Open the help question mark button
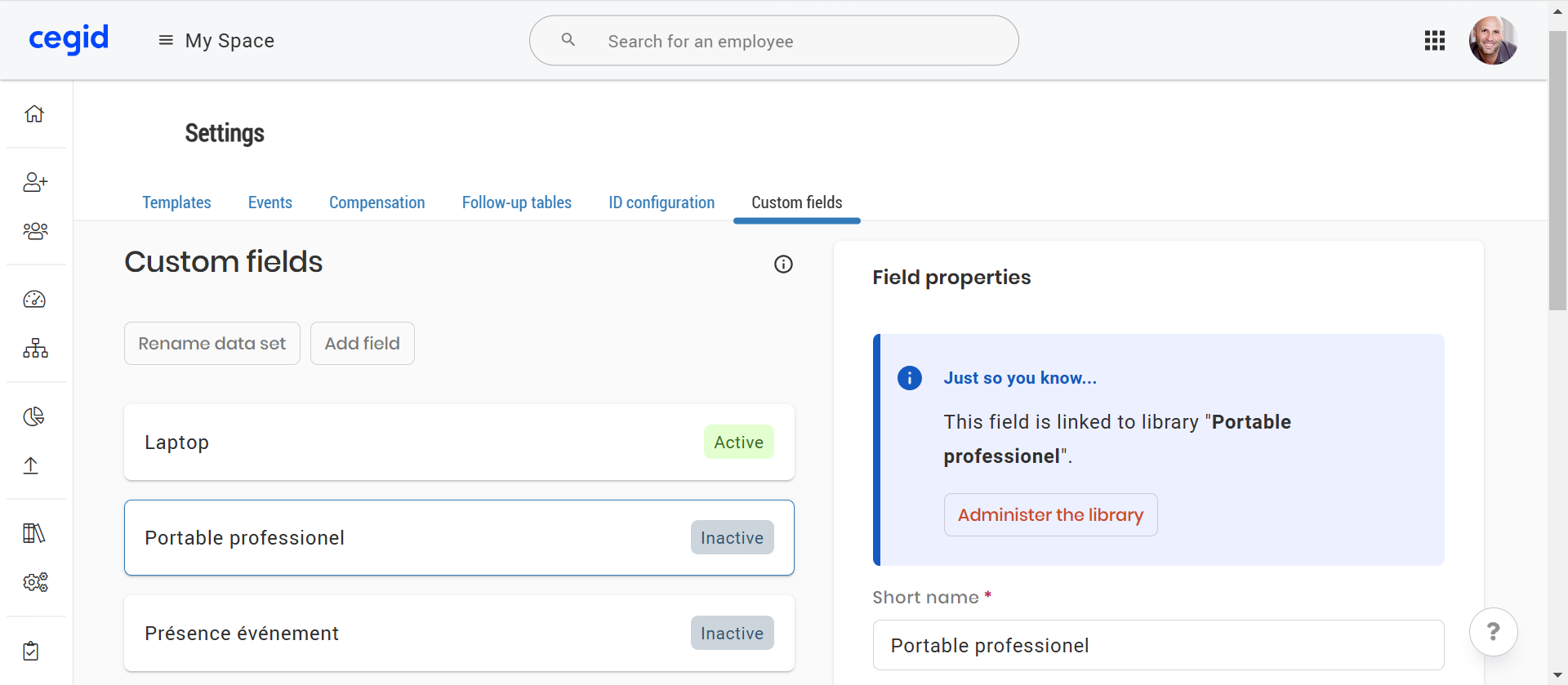Viewport: 1568px width, 685px height. 1493,632
